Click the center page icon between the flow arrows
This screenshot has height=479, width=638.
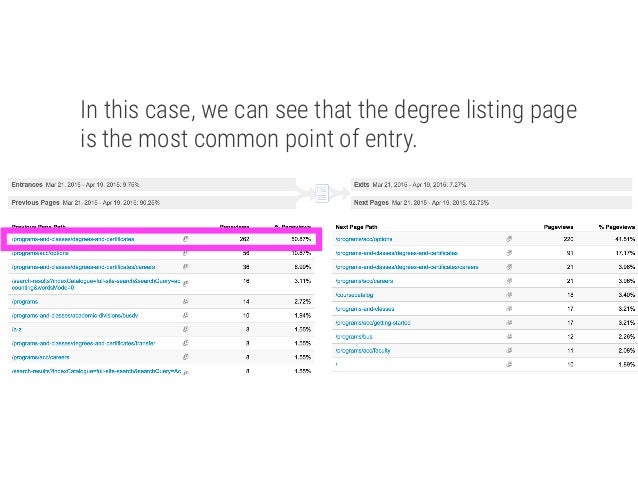tap(322, 193)
